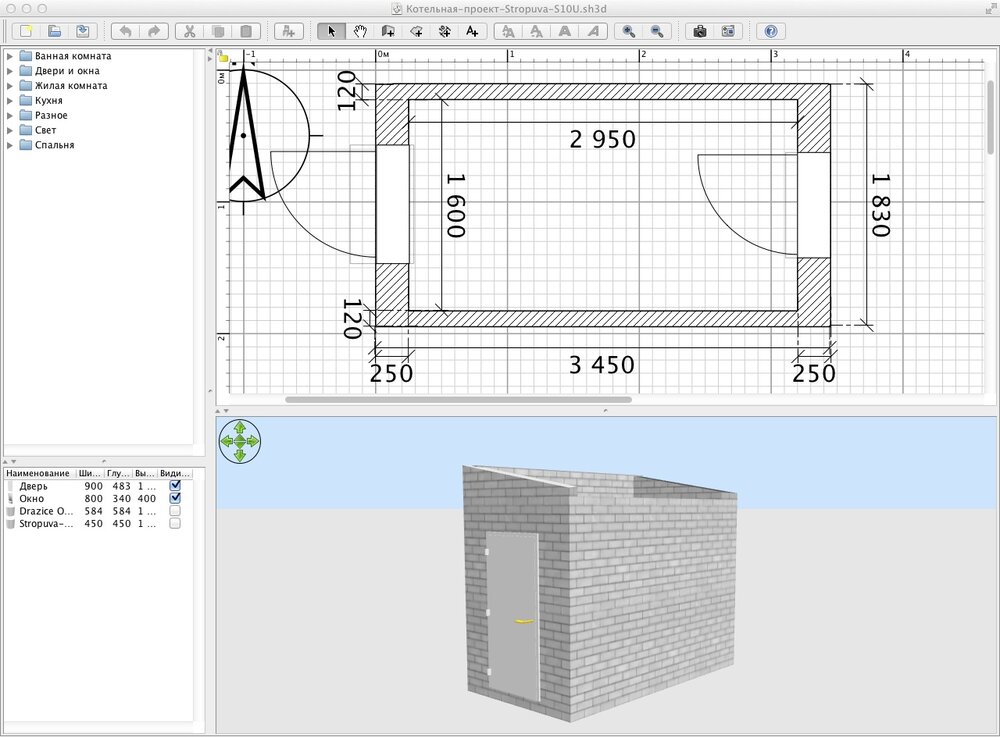
Task: Click the Zoom in magnifier icon
Action: tap(629, 31)
